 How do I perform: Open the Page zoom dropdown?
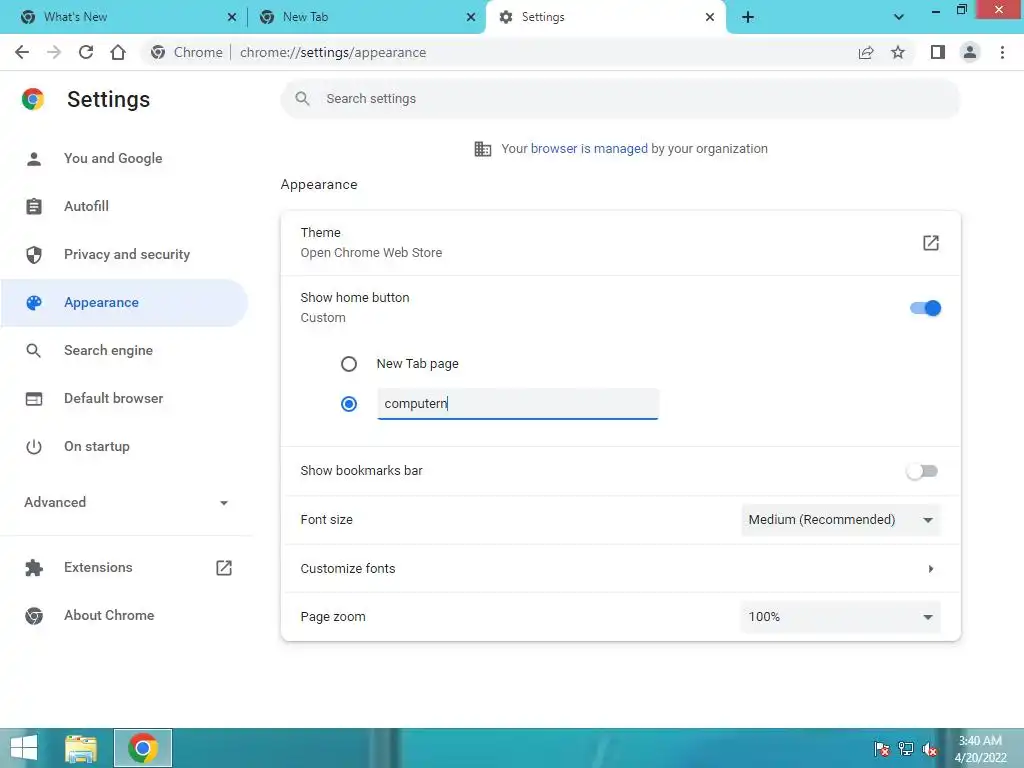840,616
